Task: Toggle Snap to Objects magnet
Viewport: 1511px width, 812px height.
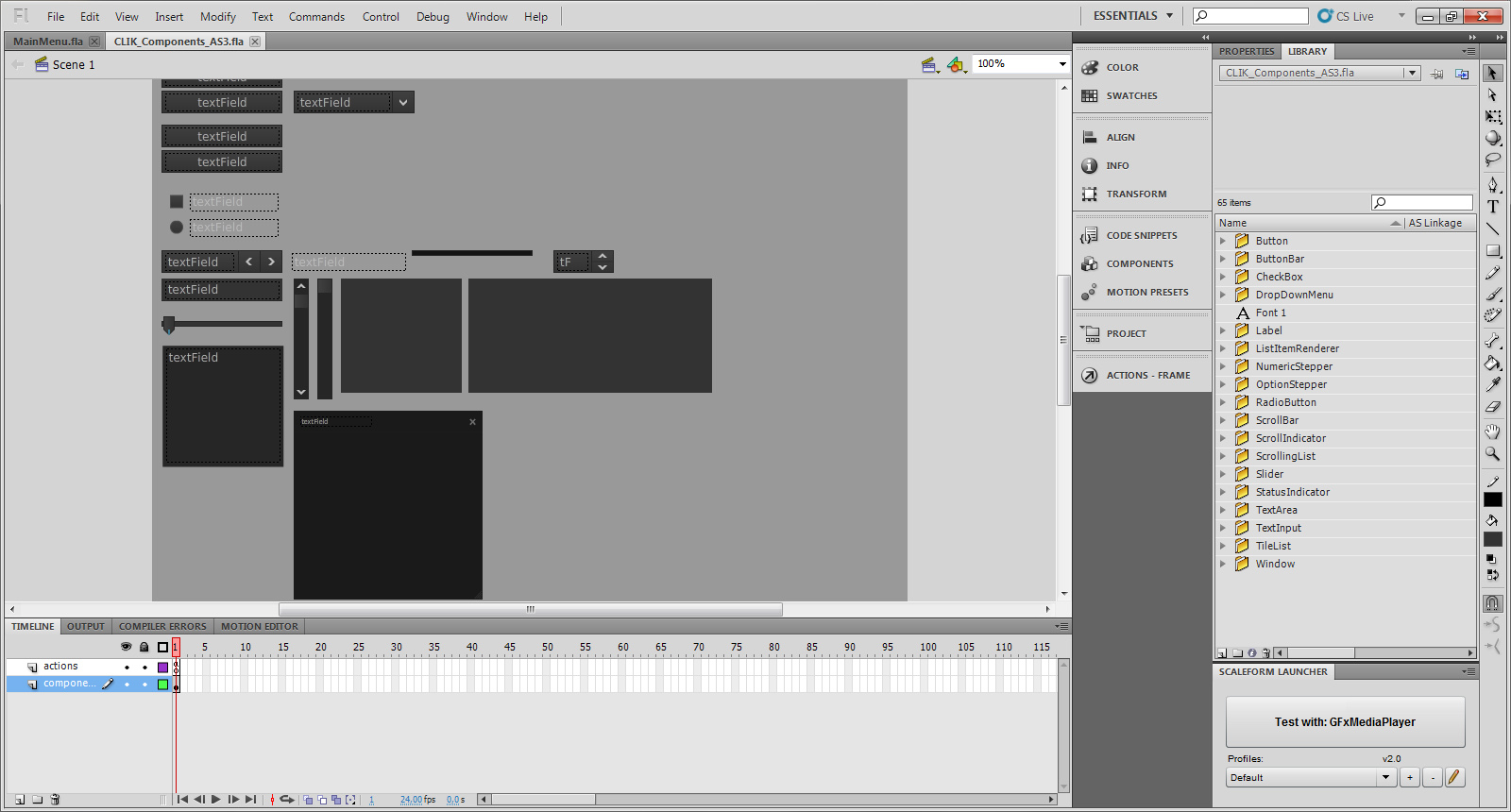Action: coord(1492,603)
